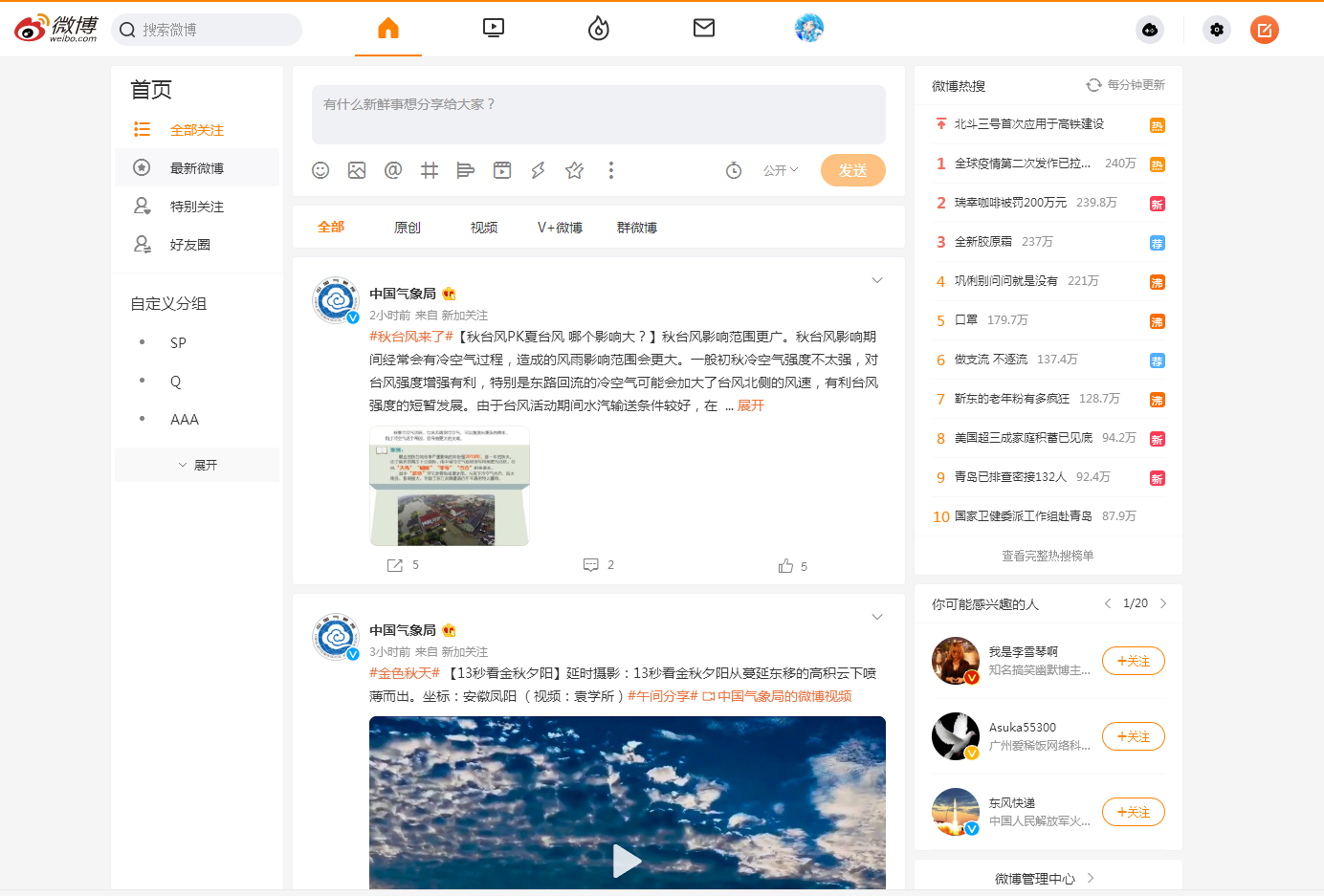The width and height of the screenshot is (1324, 896).
Task: Select 最新微博 in the sidebar
Action: [x=197, y=167]
